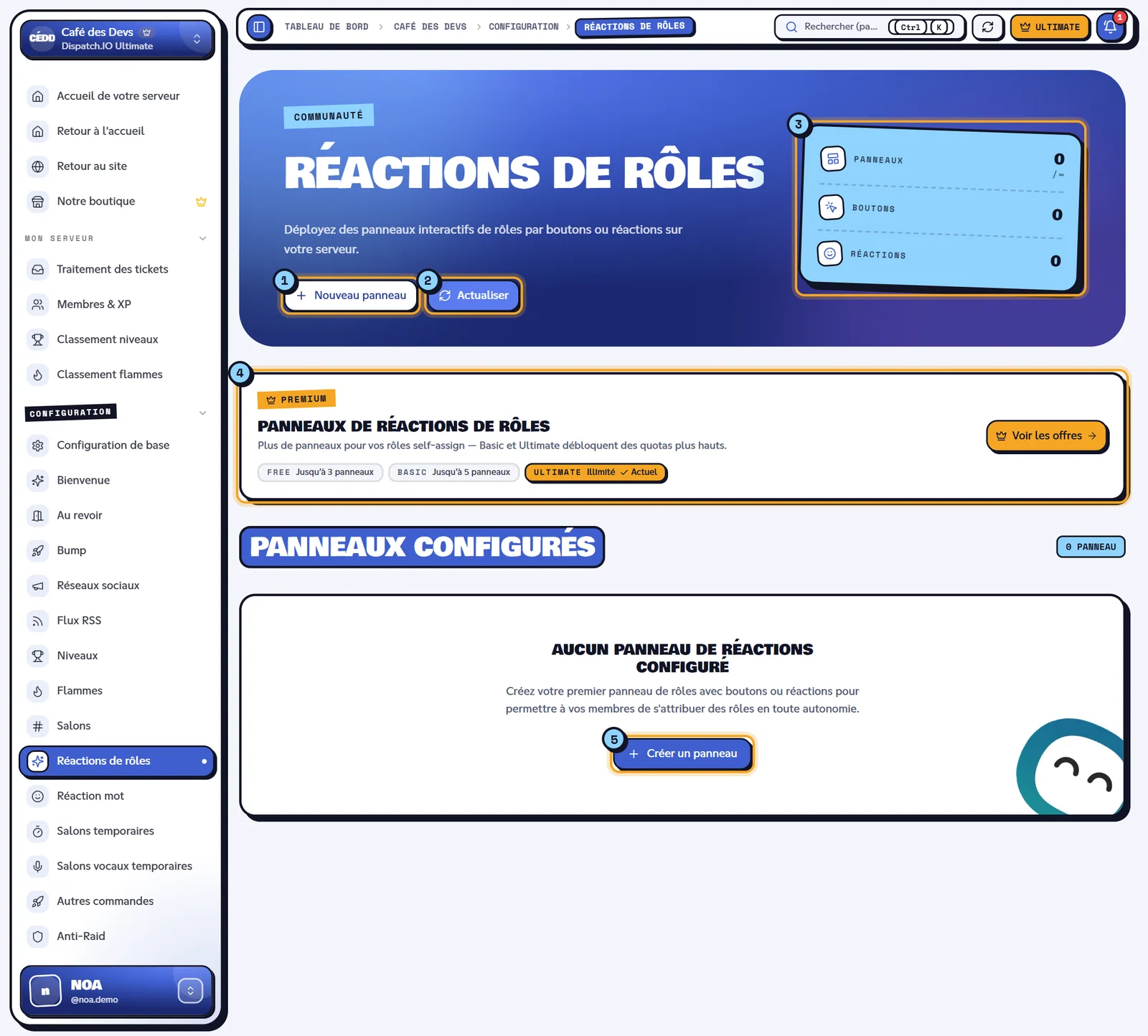
Task: Click the trophy icon for Classement niveaux
Action: [38, 340]
